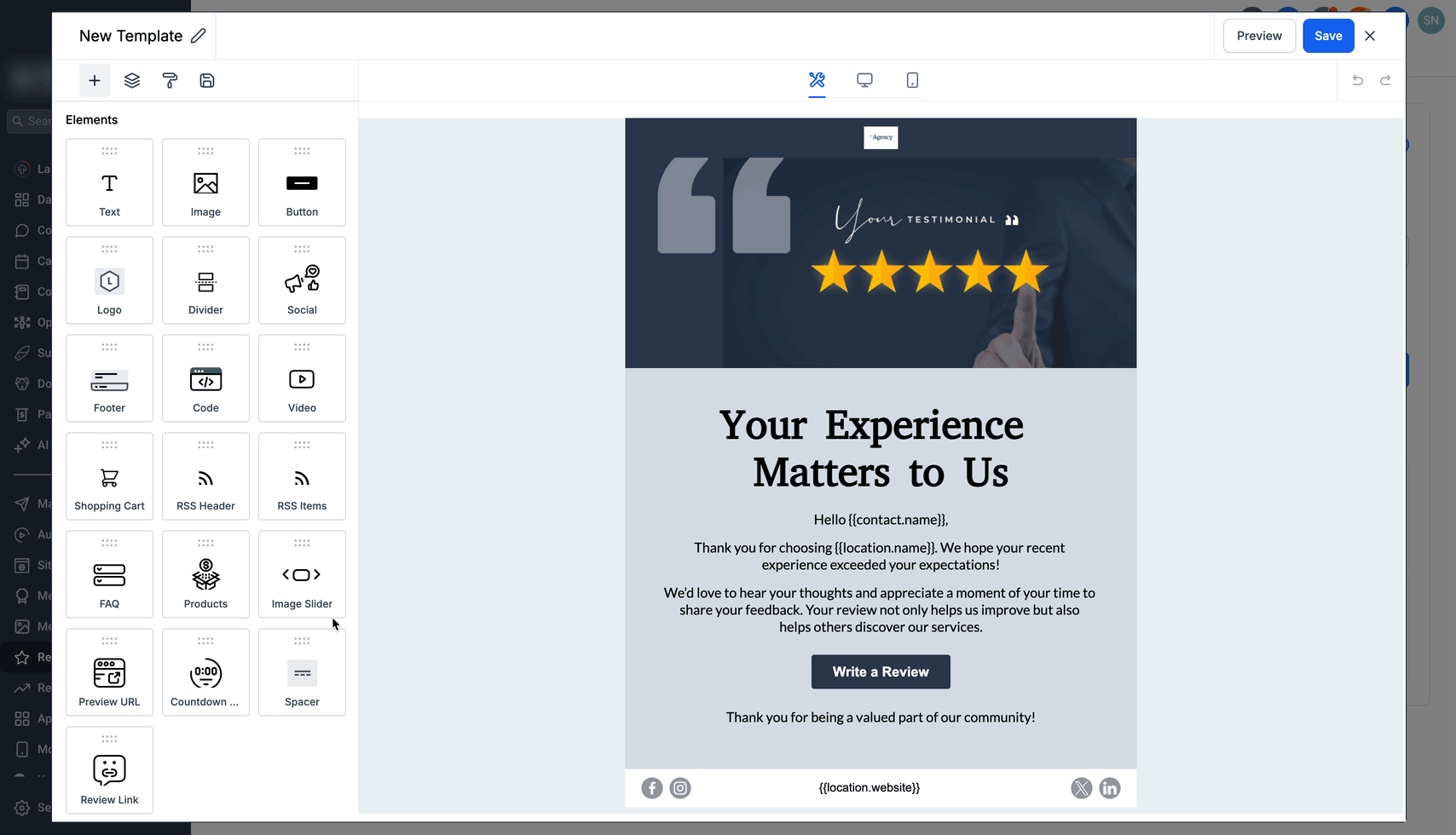Close the template editor

[1370, 36]
